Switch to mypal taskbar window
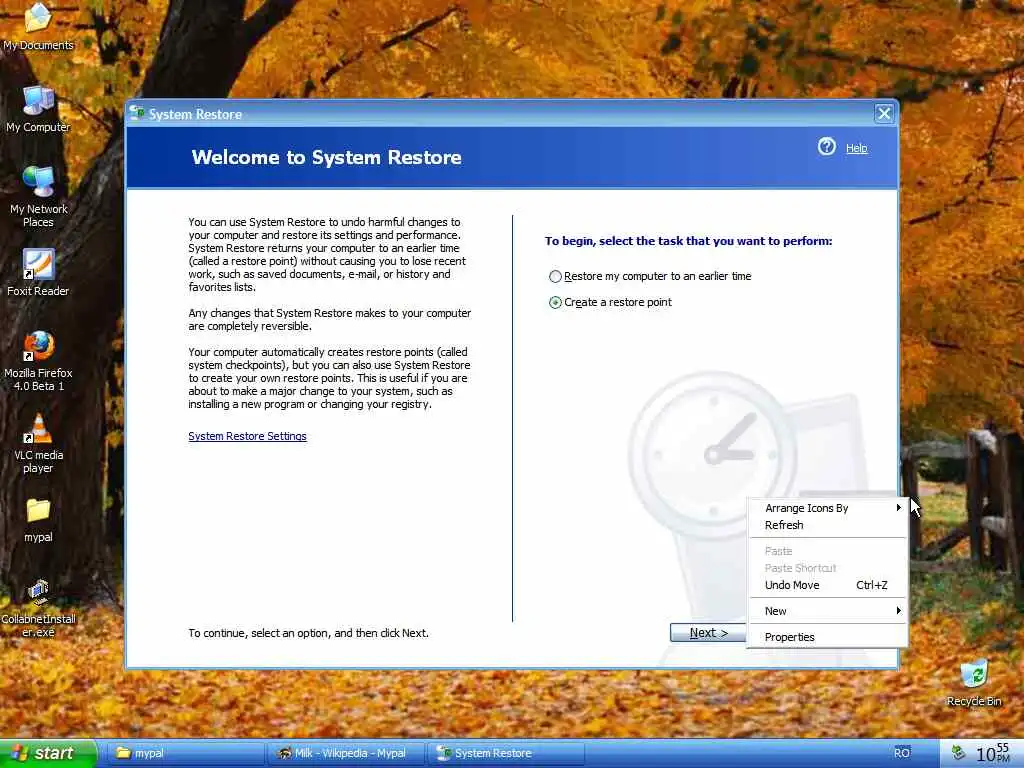1024x768 pixels. [184, 753]
